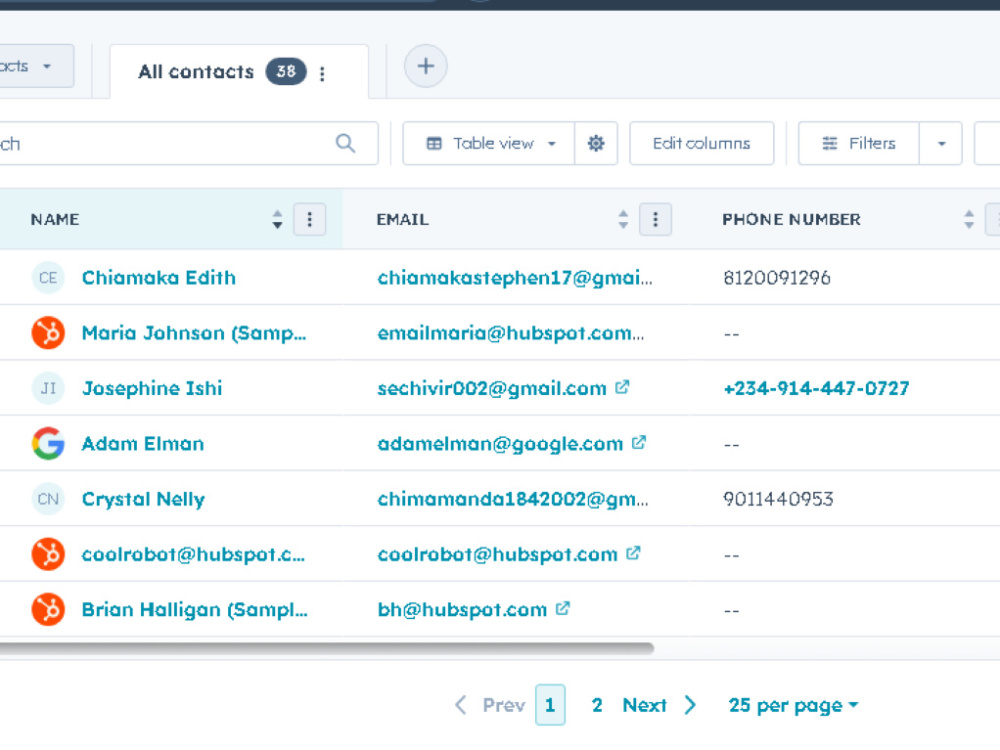Expand the Filters dropdown arrow

[x=941, y=143]
